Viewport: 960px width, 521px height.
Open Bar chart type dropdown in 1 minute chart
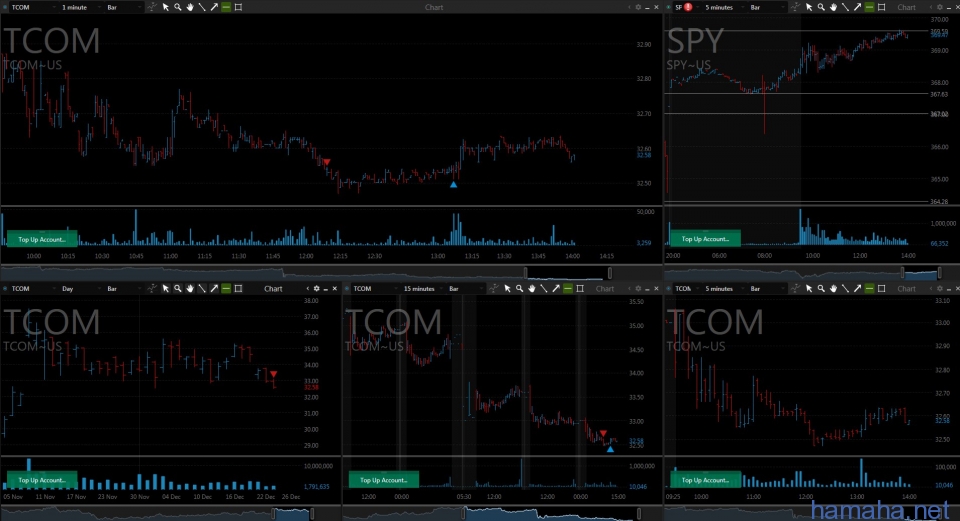123,7
